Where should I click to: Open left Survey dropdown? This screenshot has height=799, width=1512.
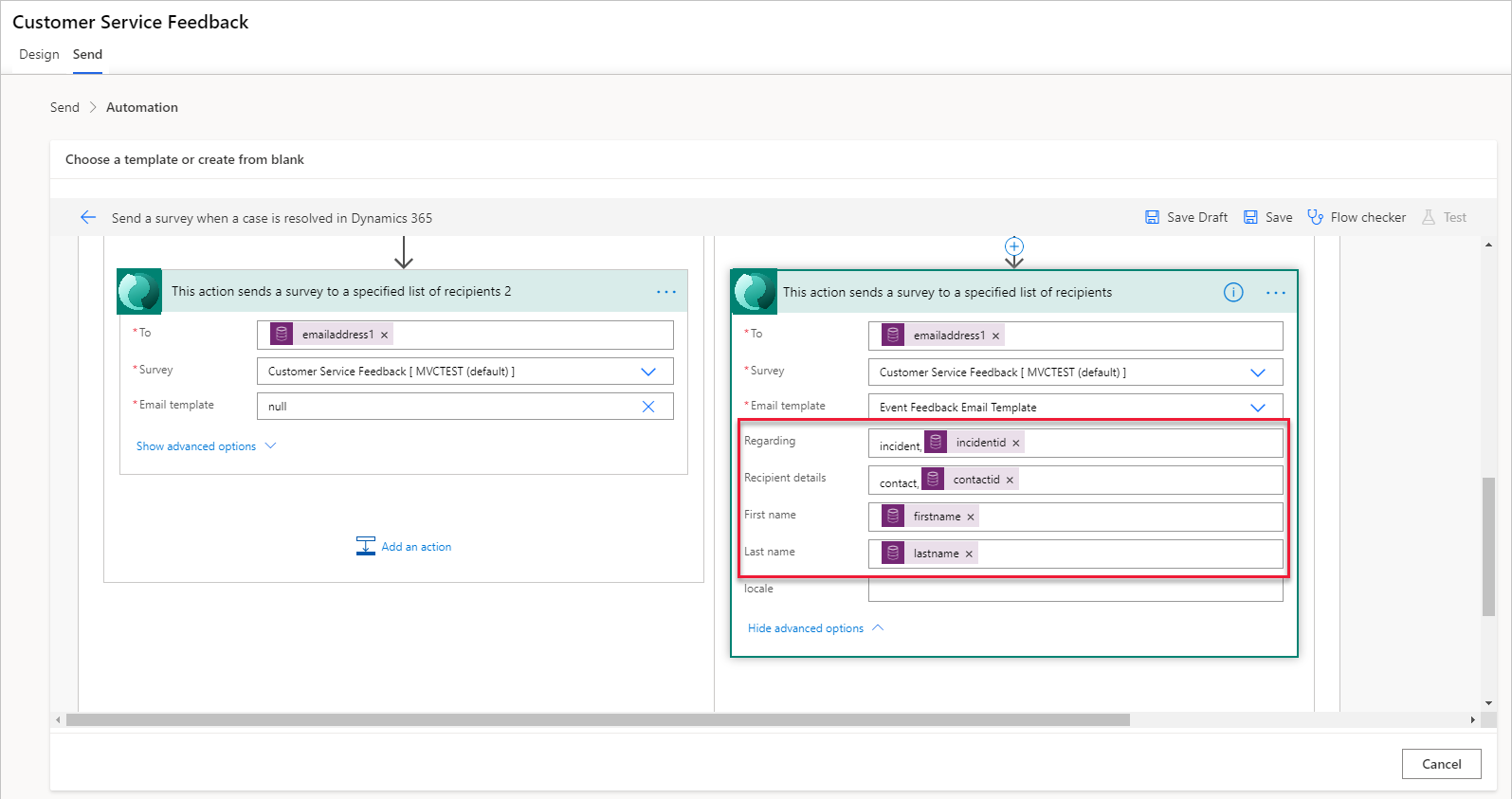[648, 372]
